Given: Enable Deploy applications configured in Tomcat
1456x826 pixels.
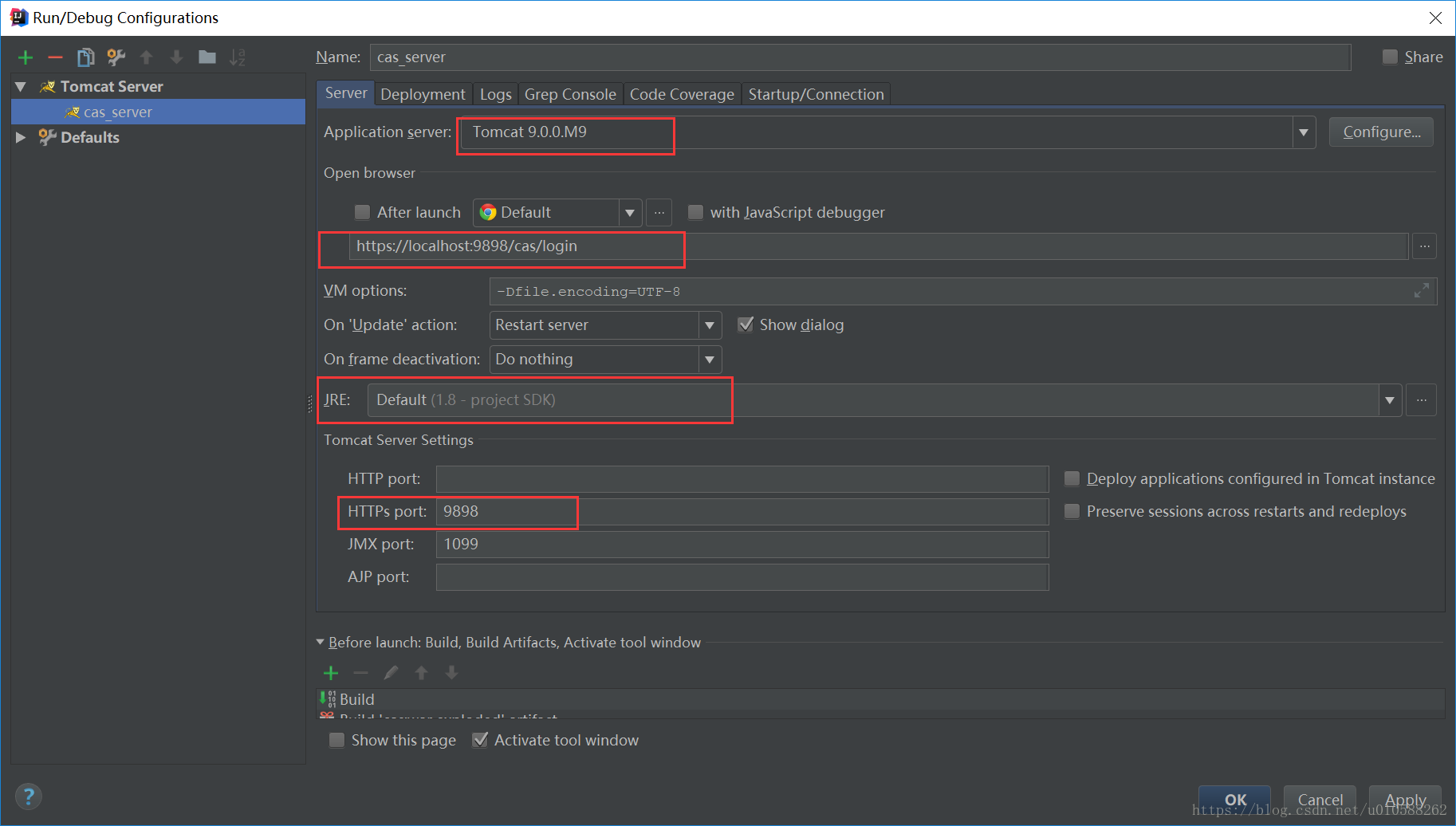Looking at the screenshot, I should [1072, 478].
